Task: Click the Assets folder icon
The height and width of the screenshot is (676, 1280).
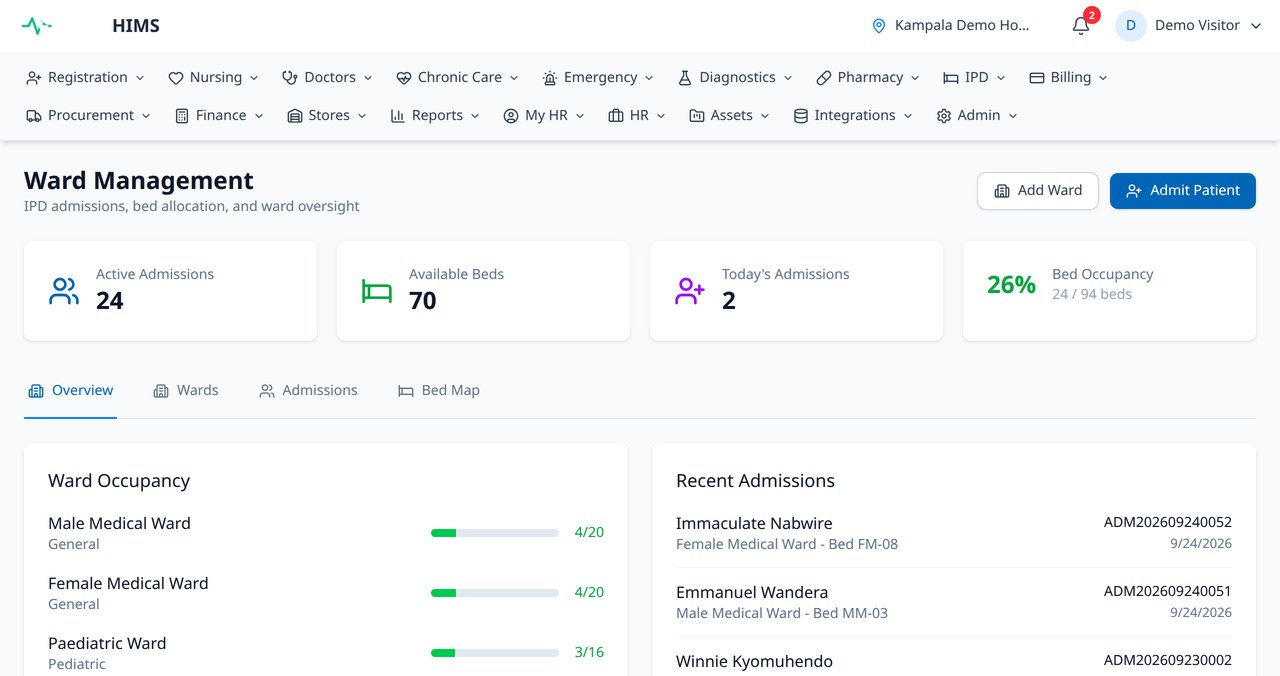Action: (697, 116)
